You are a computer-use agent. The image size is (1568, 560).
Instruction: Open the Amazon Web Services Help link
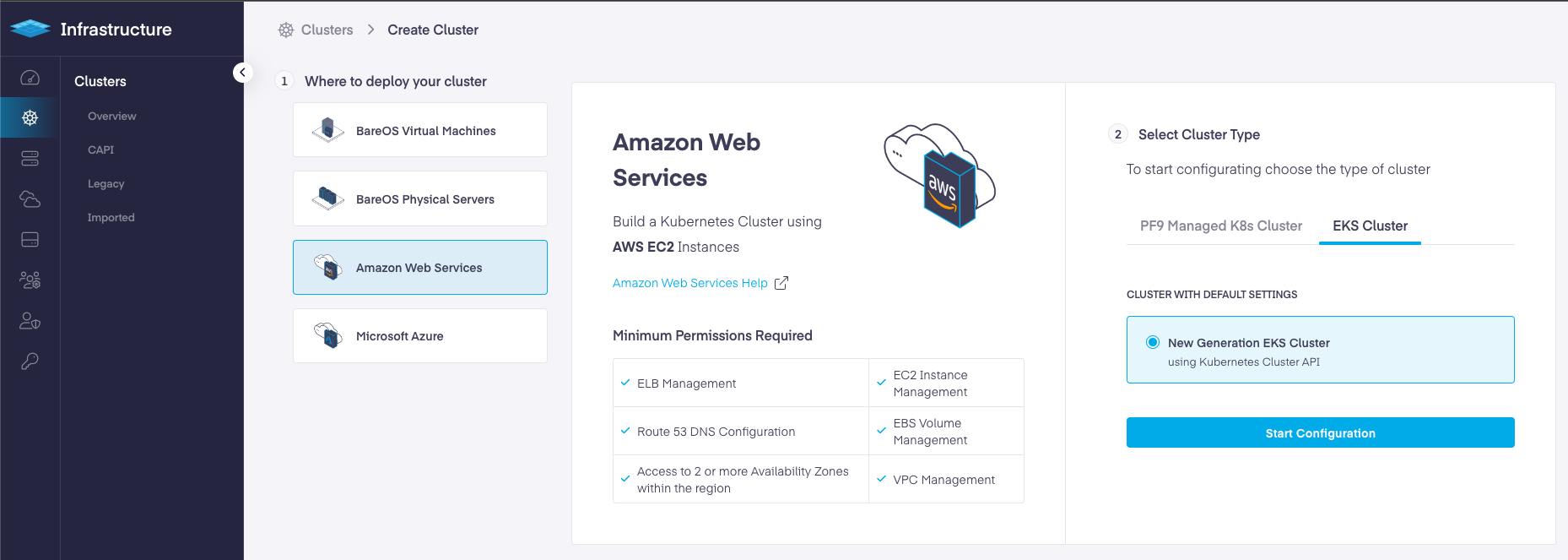click(689, 283)
